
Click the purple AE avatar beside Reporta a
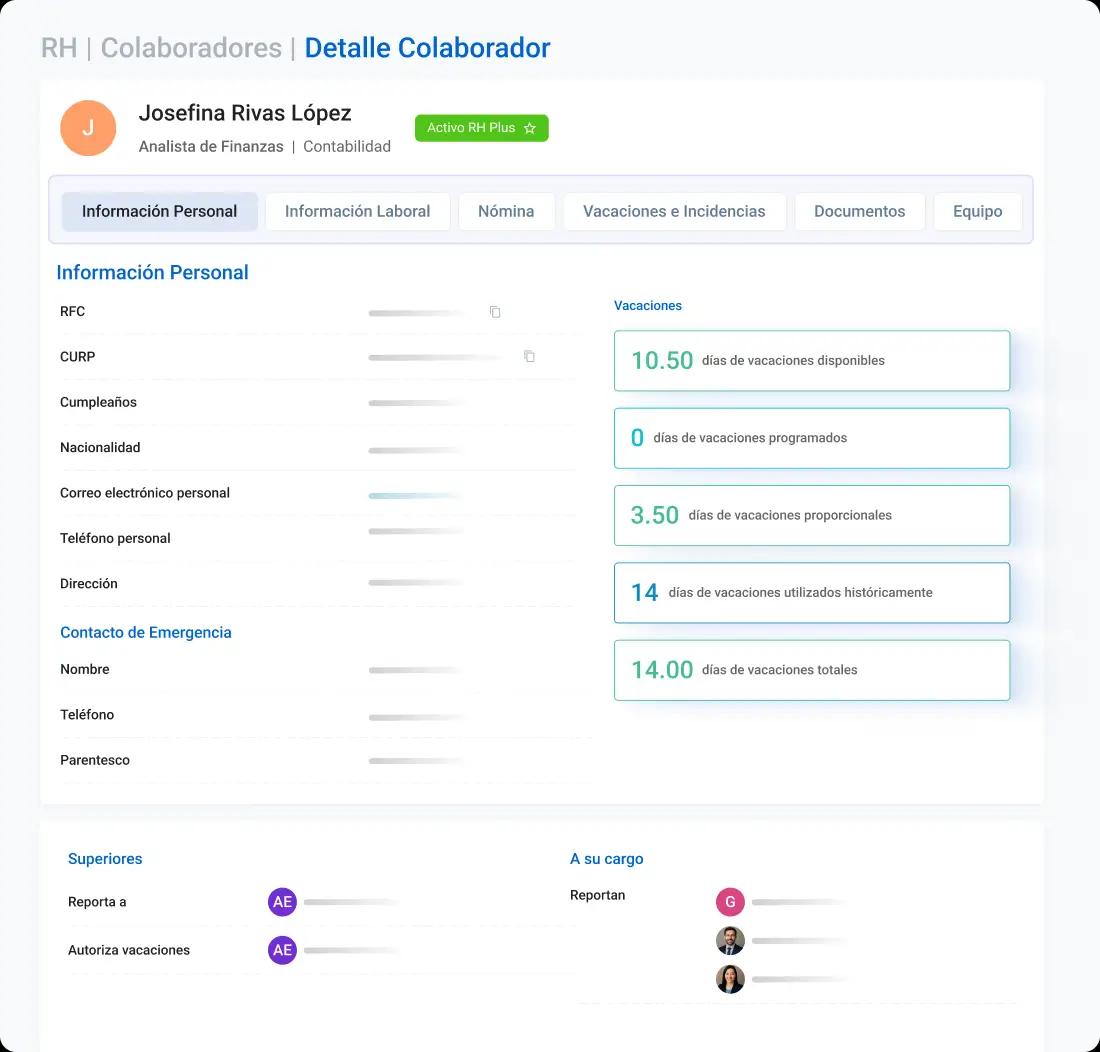[282, 902]
